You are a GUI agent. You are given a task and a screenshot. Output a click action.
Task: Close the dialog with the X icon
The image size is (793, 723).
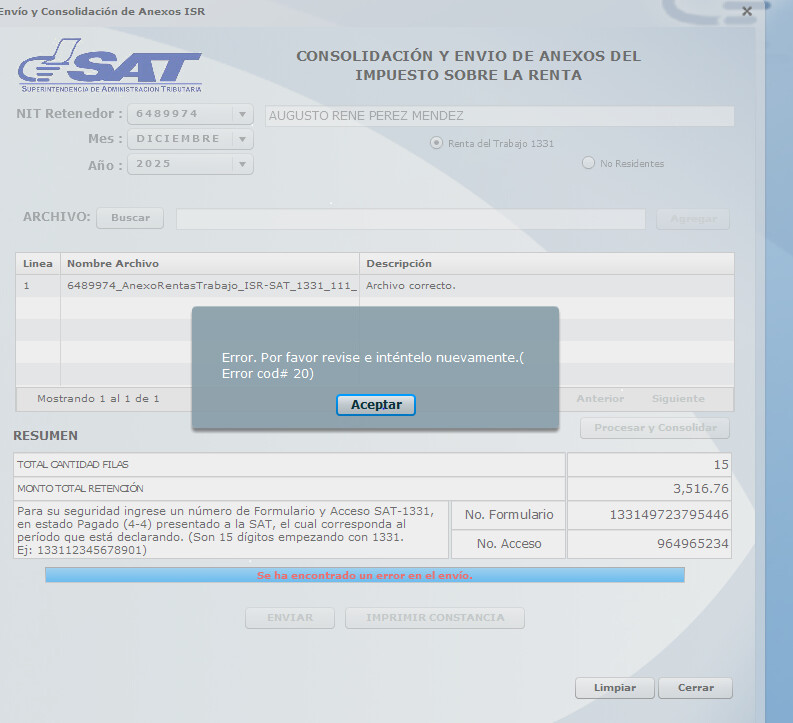[x=747, y=12]
